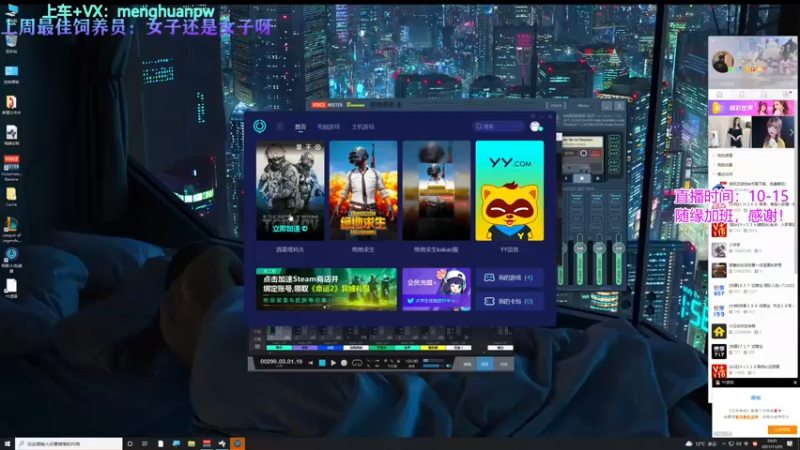Open the League of Legends desktop shortcut
This screenshot has height=450, width=800.
coord(11,230)
